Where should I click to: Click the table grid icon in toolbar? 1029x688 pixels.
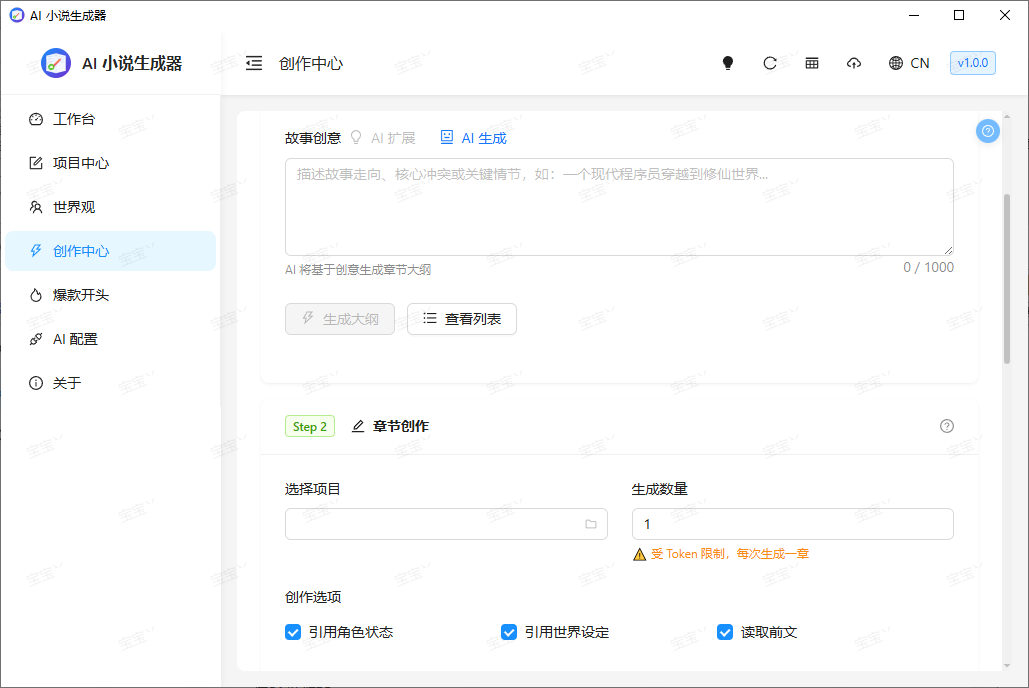click(811, 62)
